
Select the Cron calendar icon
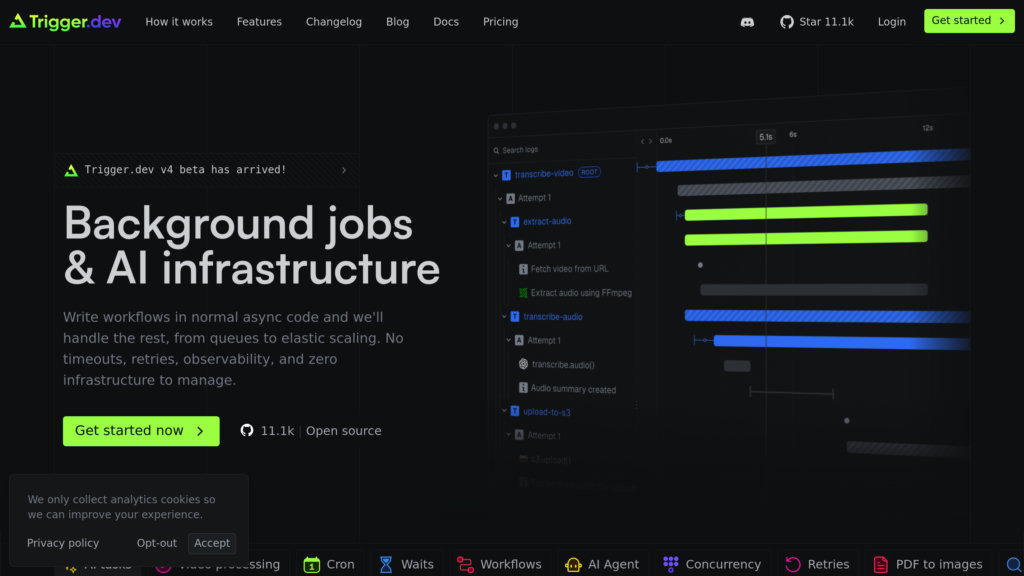click(x=312, y=564)
